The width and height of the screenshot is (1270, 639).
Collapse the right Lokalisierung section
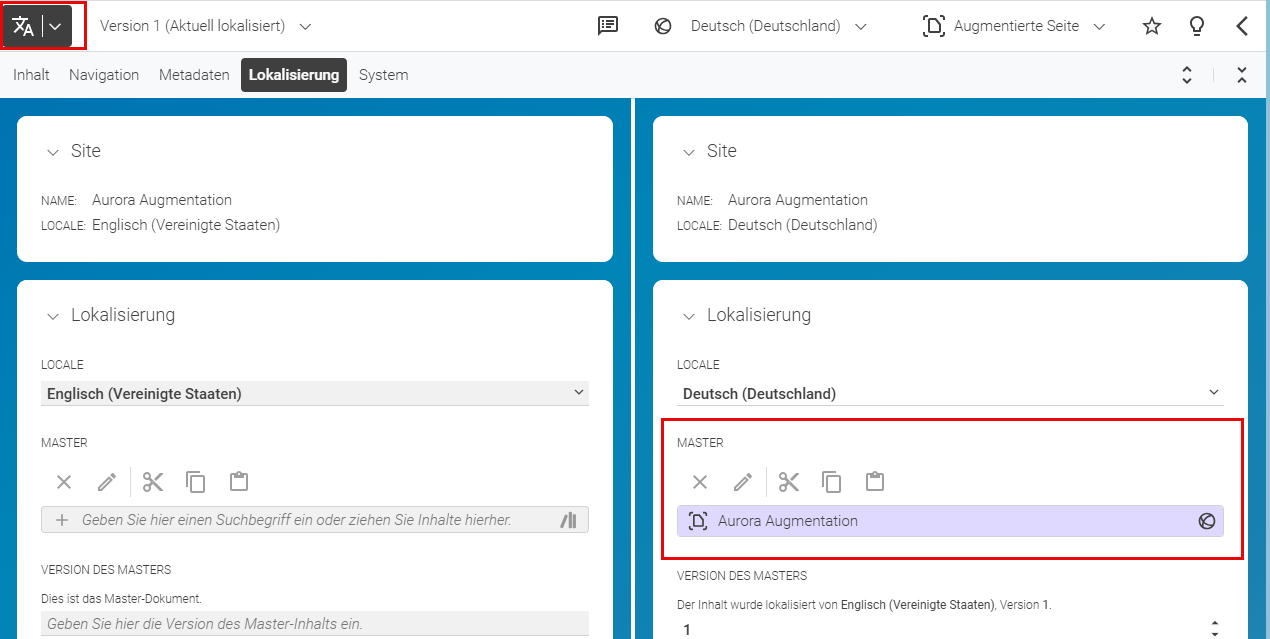(x=688, y=316)
